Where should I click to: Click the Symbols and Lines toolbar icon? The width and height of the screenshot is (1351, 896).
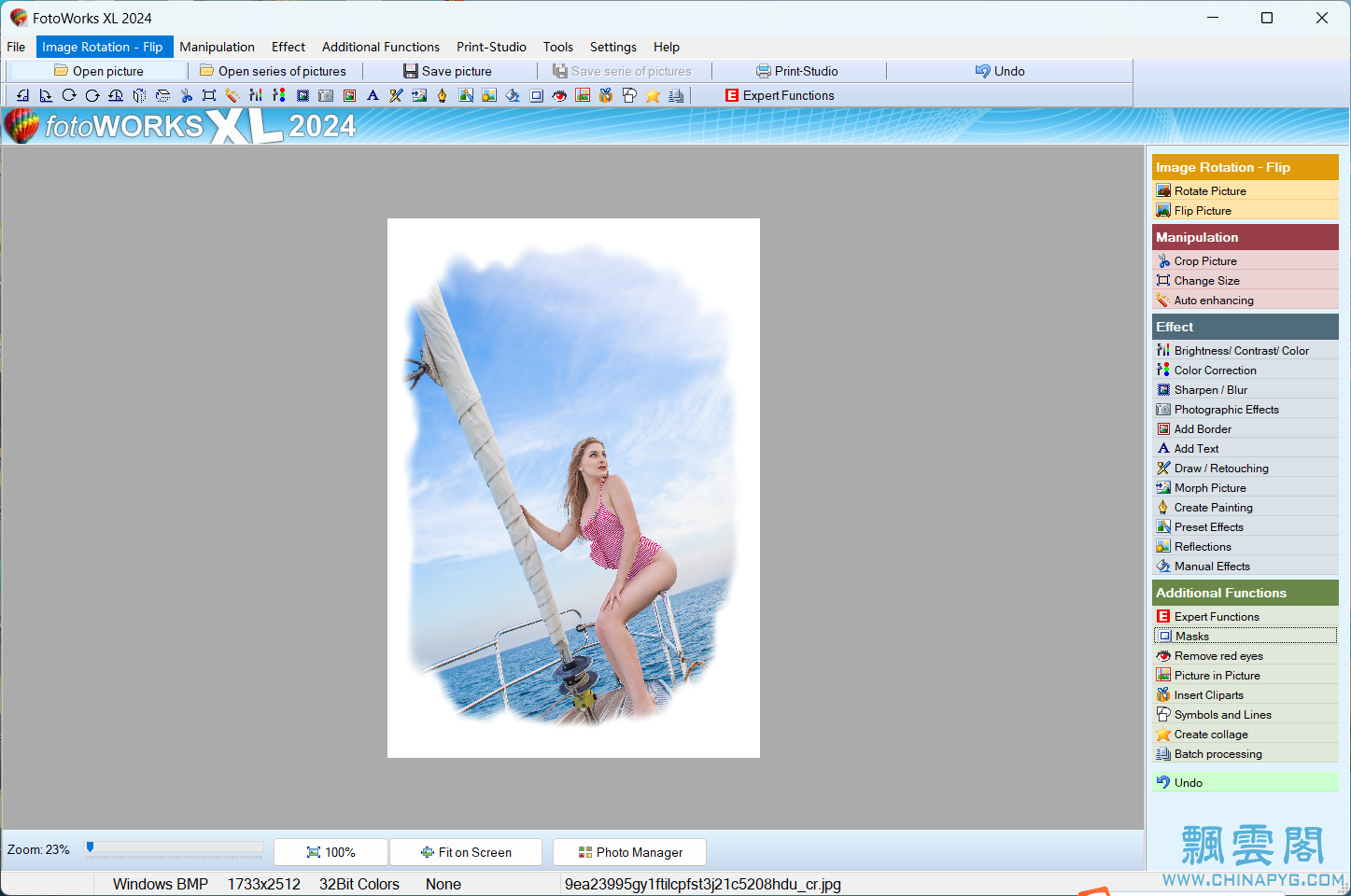tap(629, 95)
